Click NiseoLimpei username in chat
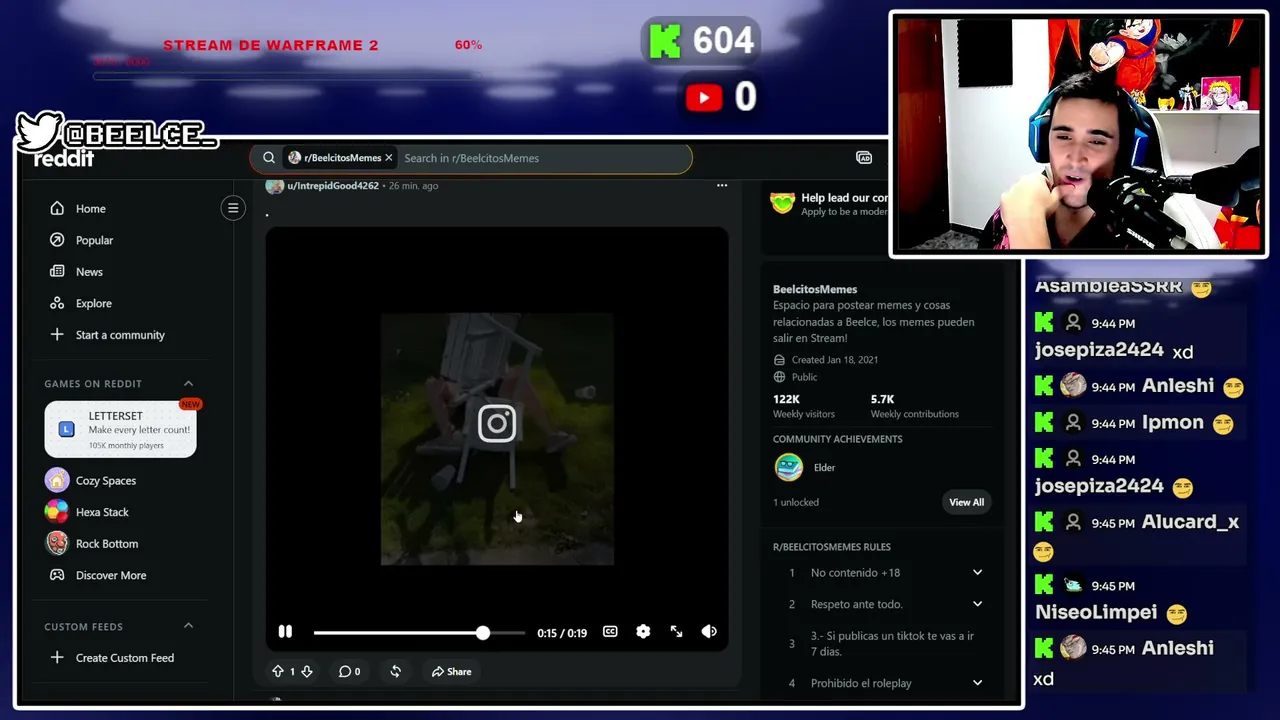Screen dimensions: 1280x720 (1096, 612)
